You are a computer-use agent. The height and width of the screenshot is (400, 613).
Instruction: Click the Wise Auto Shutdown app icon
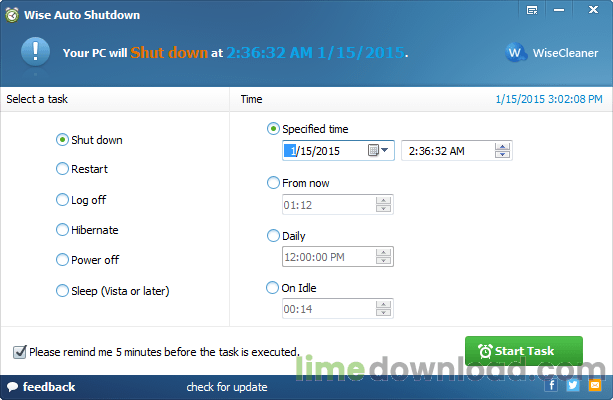coord(12,15)
